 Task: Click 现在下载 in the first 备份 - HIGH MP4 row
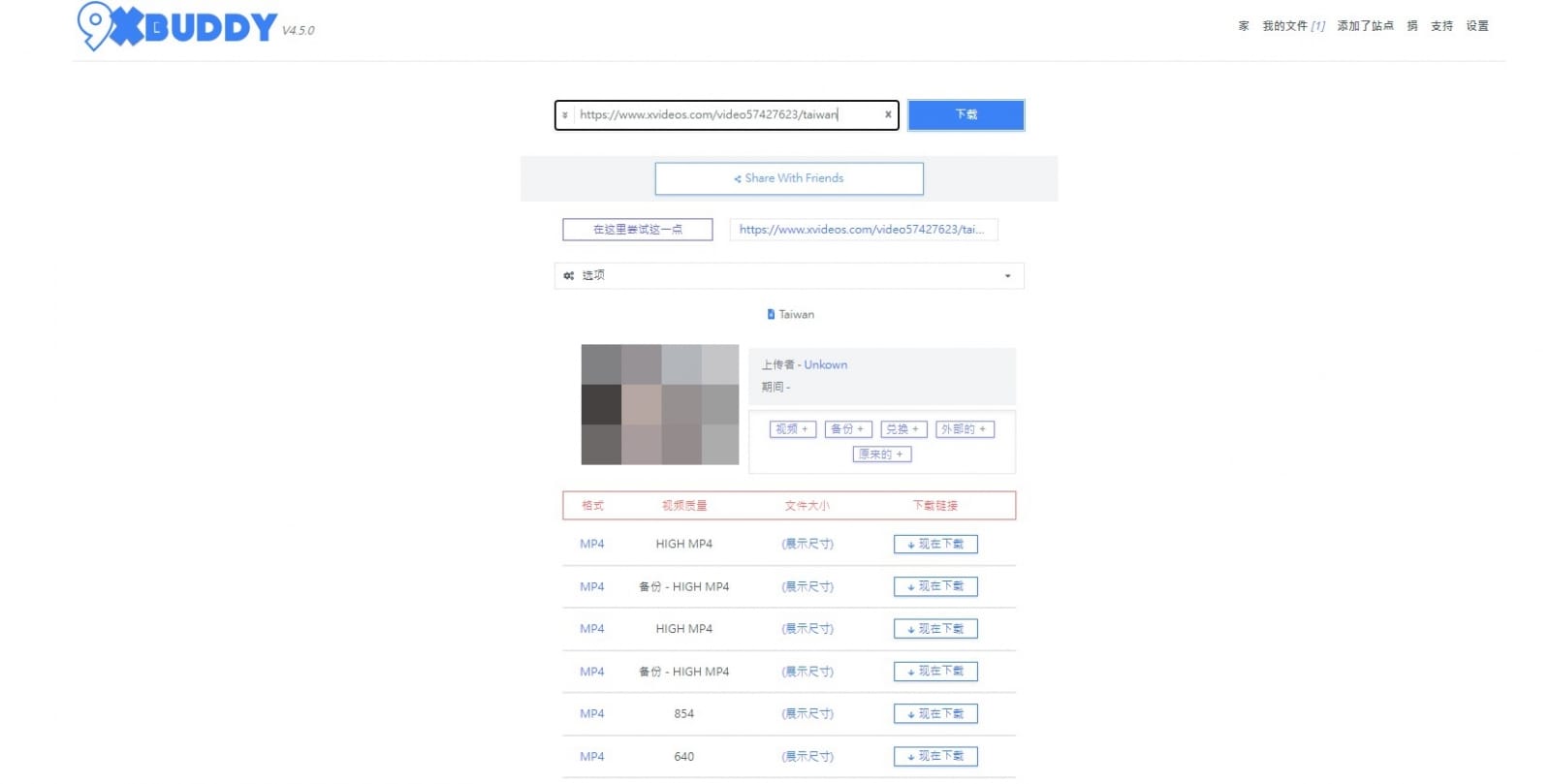(935, 586)
